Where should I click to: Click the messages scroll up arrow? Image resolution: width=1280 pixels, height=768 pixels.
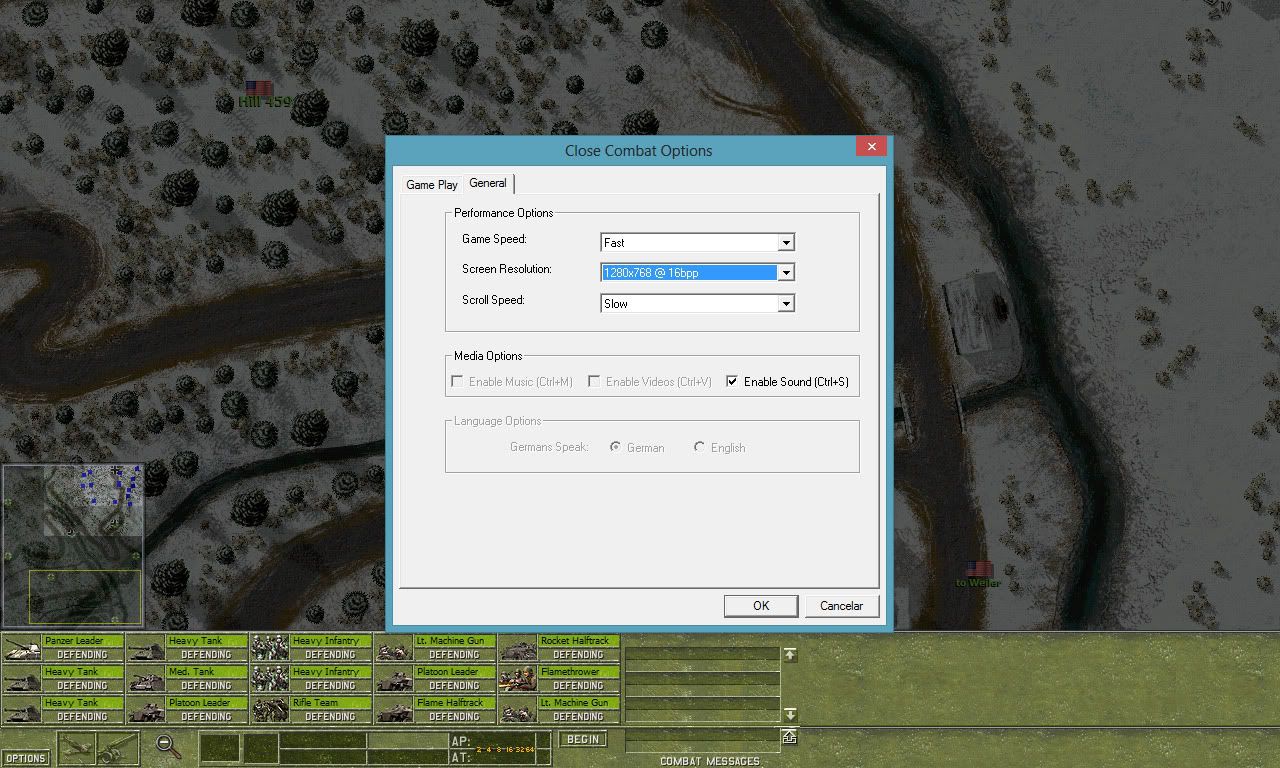point(790,654)
